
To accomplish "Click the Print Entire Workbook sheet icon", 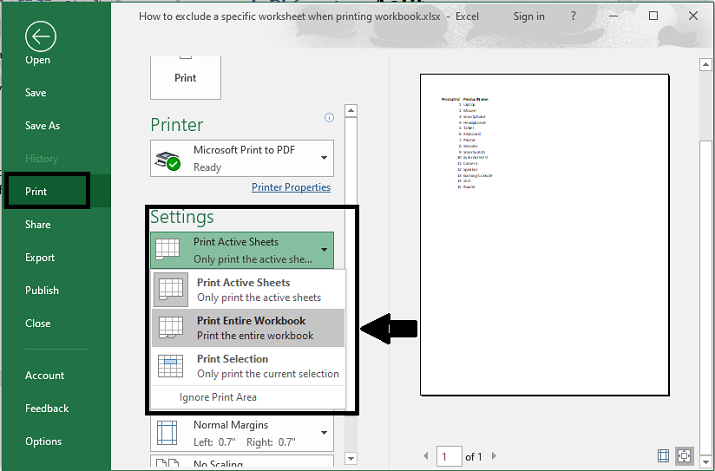I will 171,327.
